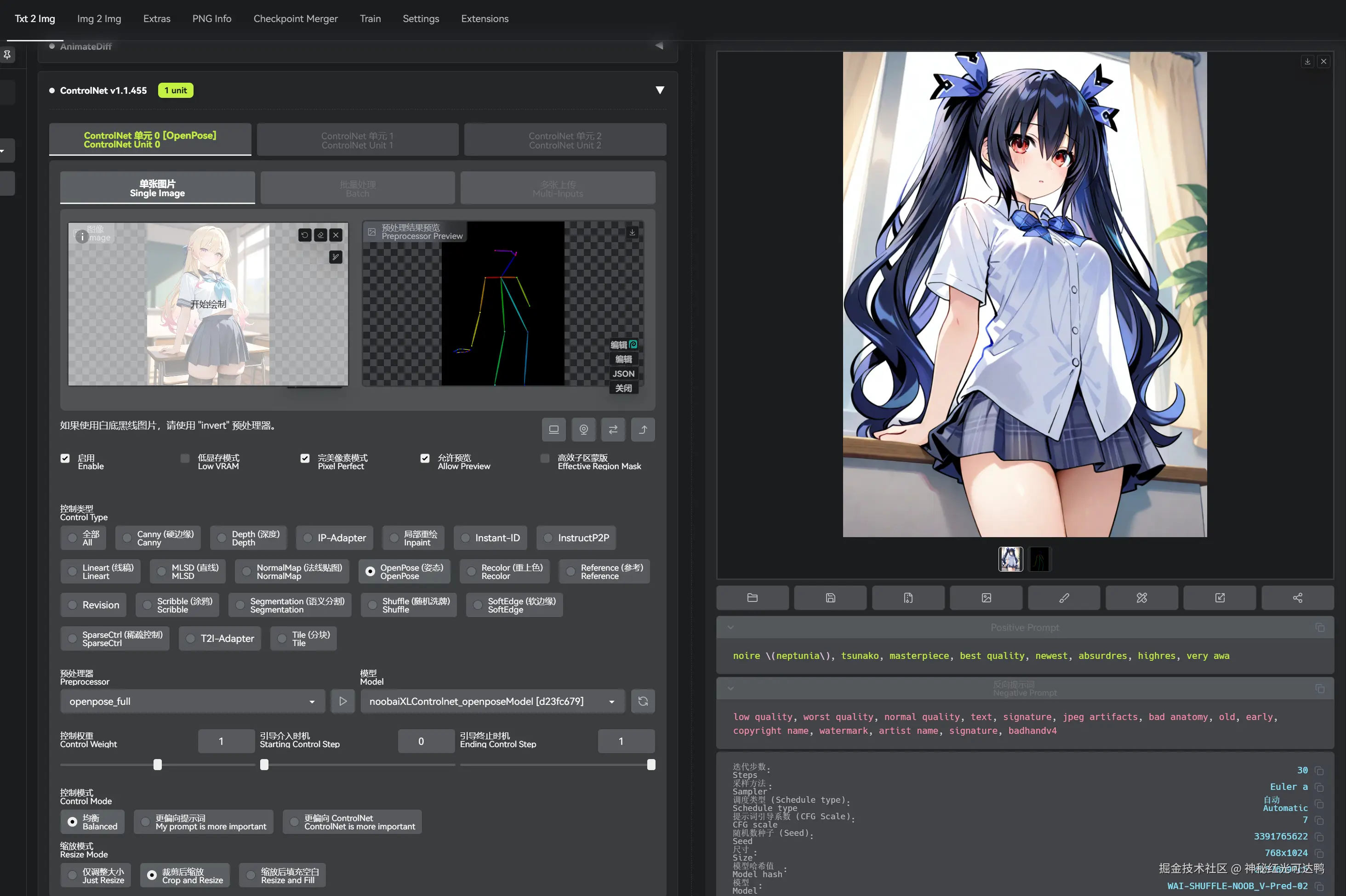1346x896 pixels.
Task: Click the Ending Control Step number field
Action: [627, 741]
